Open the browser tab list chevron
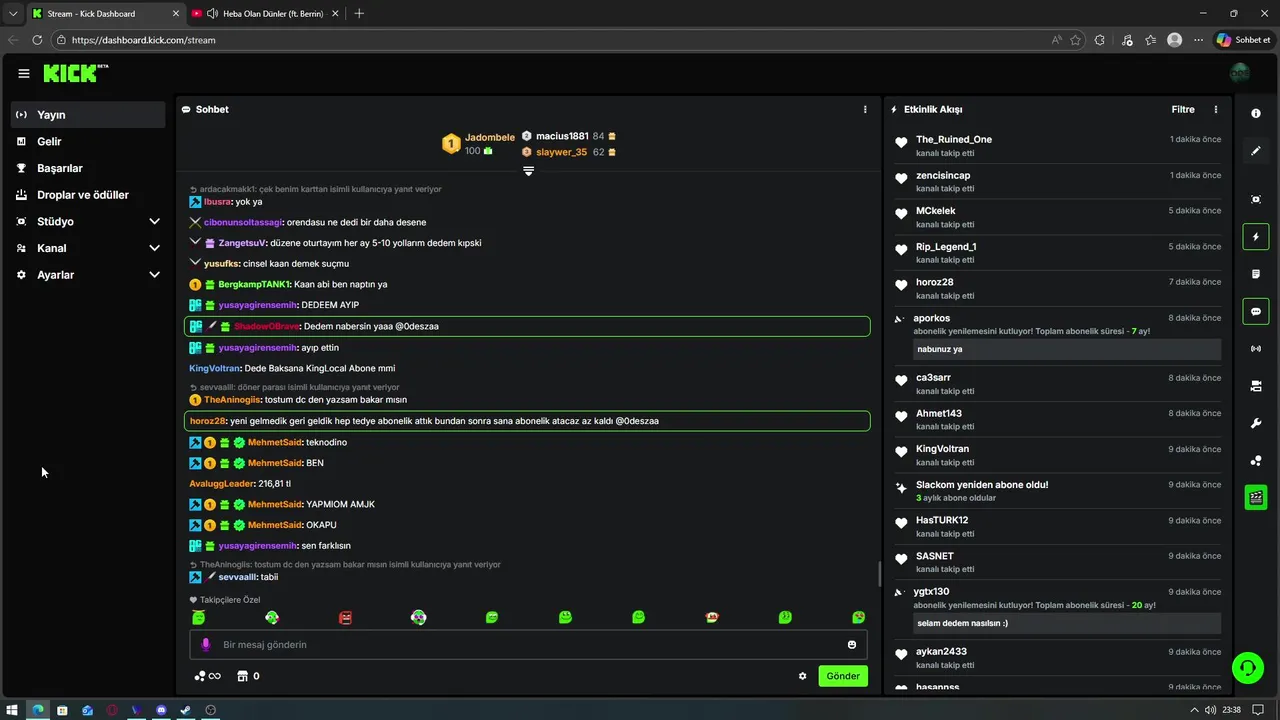The width and height of the screenshot is (1280, 720). click(x=13, y=13)
